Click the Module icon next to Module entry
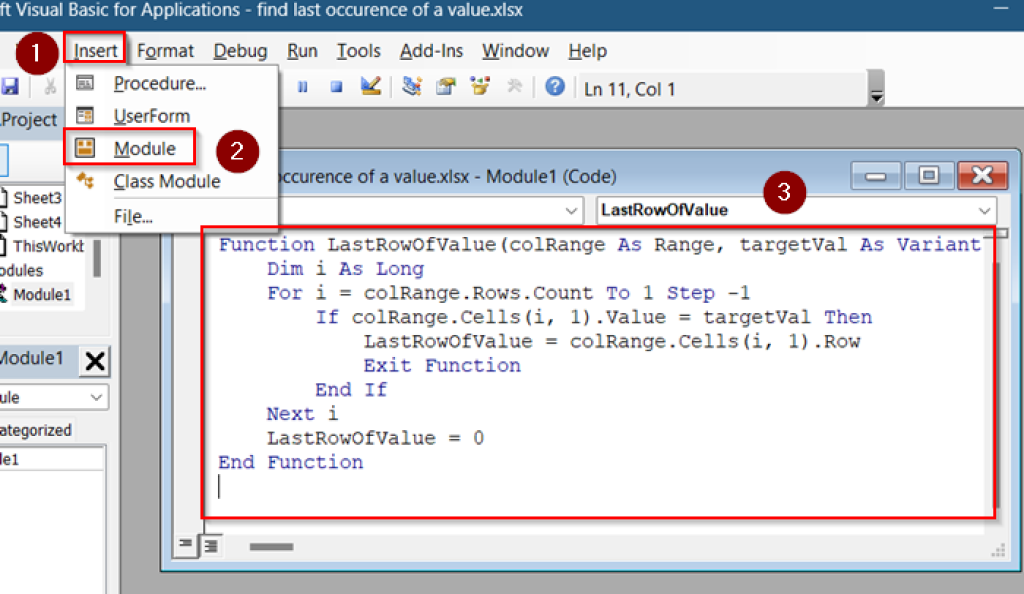 (x=87, y=148)
